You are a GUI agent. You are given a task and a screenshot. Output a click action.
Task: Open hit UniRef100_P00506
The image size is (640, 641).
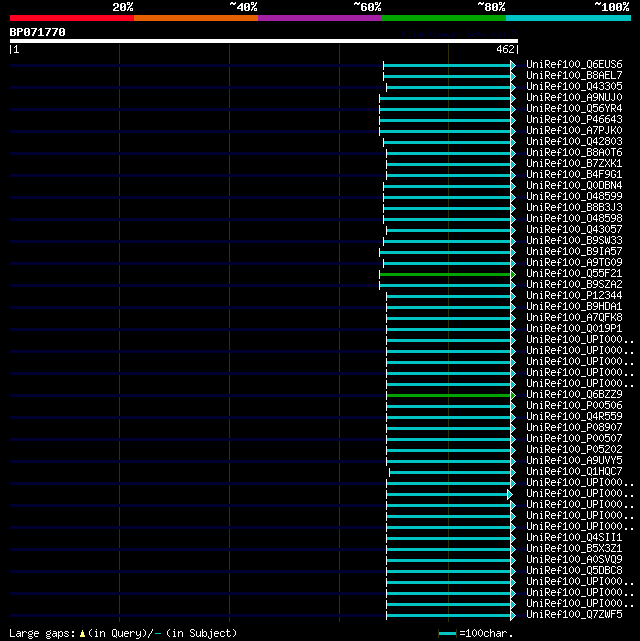click(574, 406)
